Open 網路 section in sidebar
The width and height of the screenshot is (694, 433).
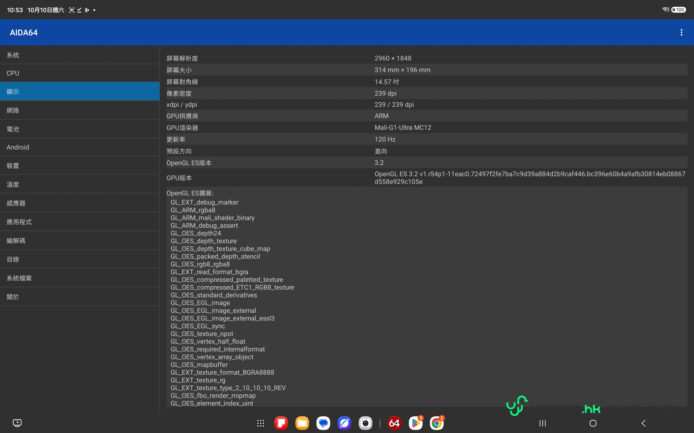click(x=80, y=110)
